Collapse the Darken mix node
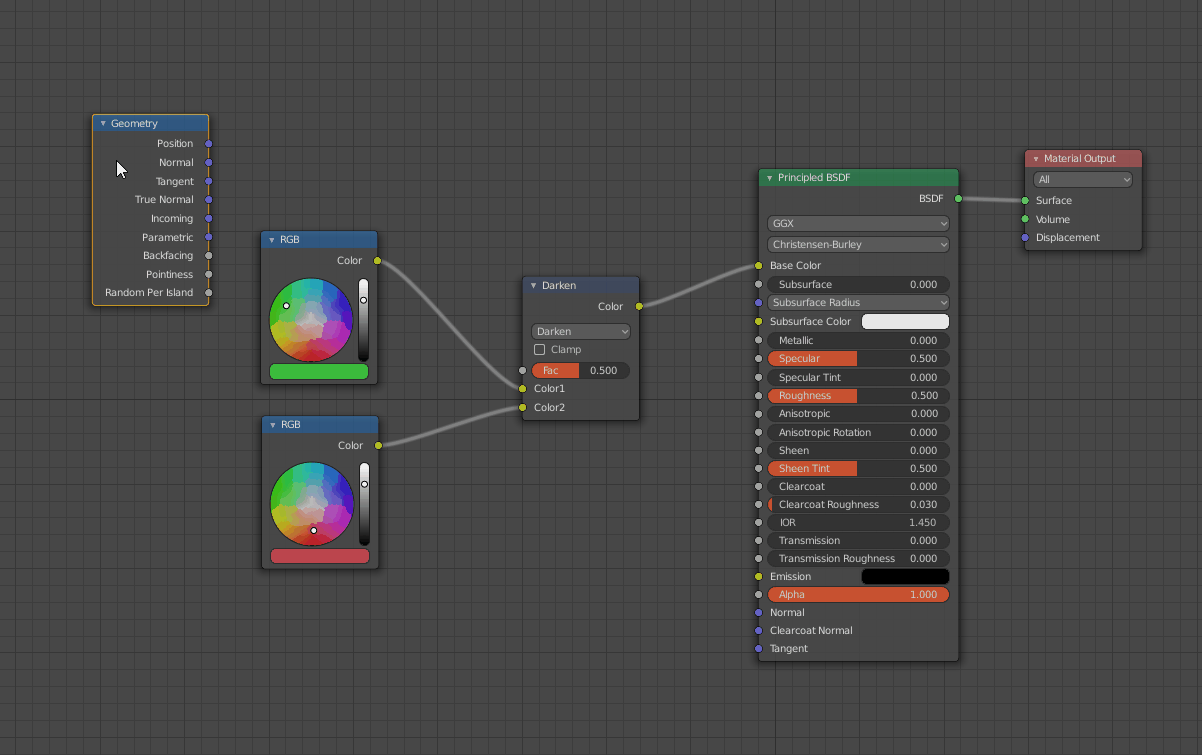The image size is (1202, 755). 533,286
